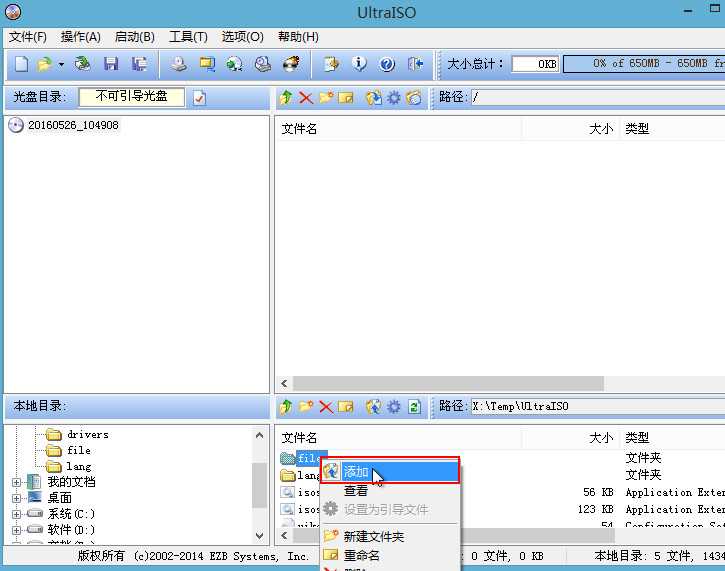Click new folder icon in local pane toolbar

(x=306, y=407)
